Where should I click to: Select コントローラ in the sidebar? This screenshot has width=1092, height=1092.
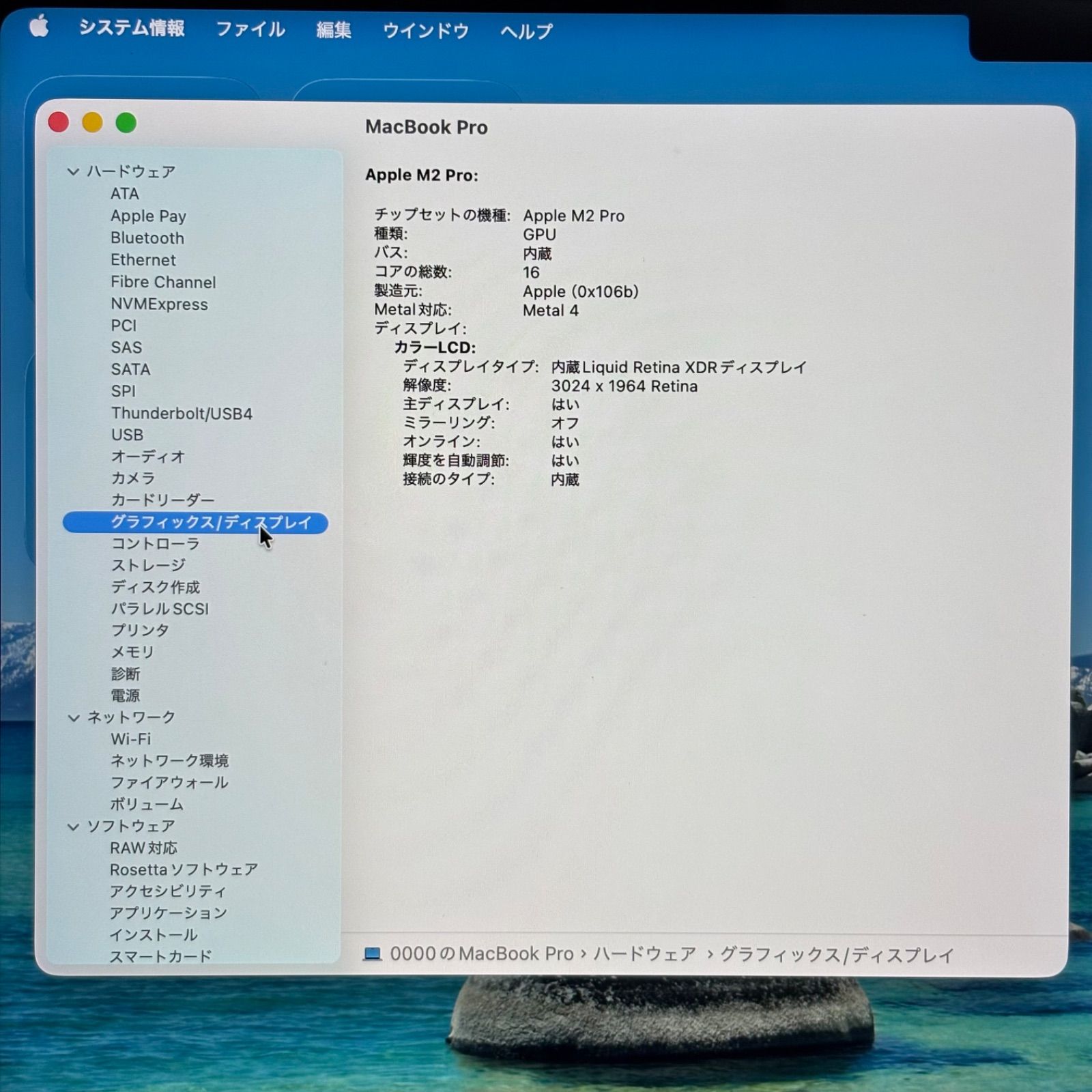[x=156, y=544]
